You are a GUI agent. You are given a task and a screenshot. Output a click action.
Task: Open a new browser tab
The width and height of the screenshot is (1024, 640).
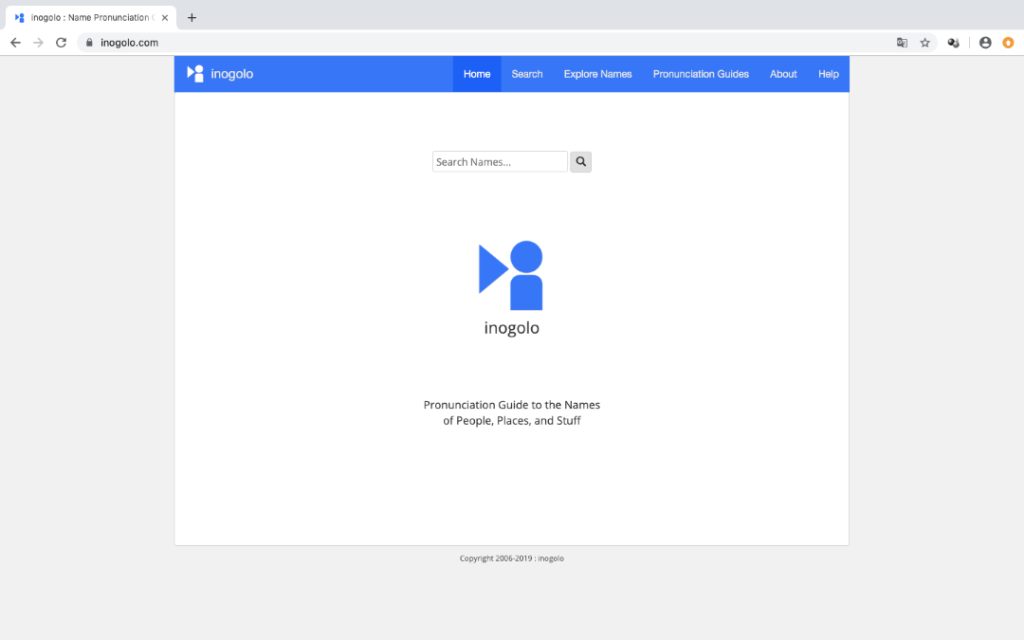[192, 17]
